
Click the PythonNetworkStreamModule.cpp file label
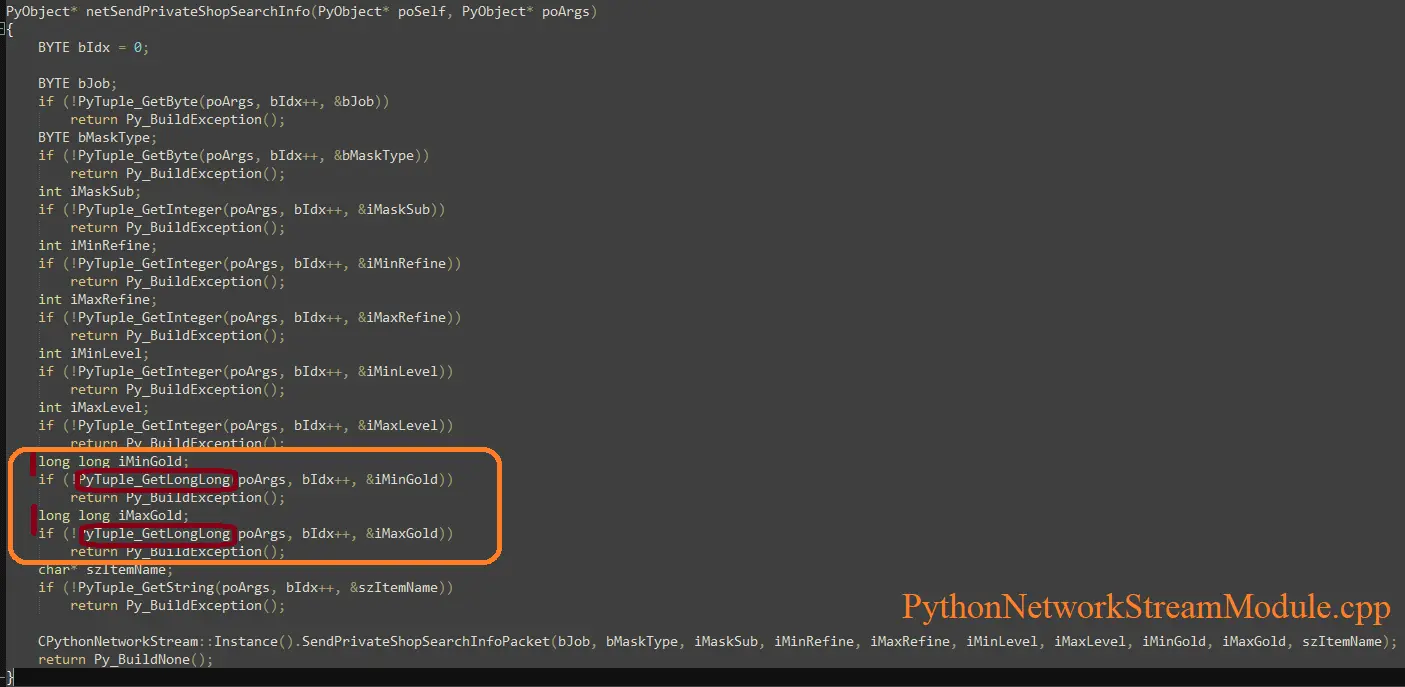click(1146, 607)
